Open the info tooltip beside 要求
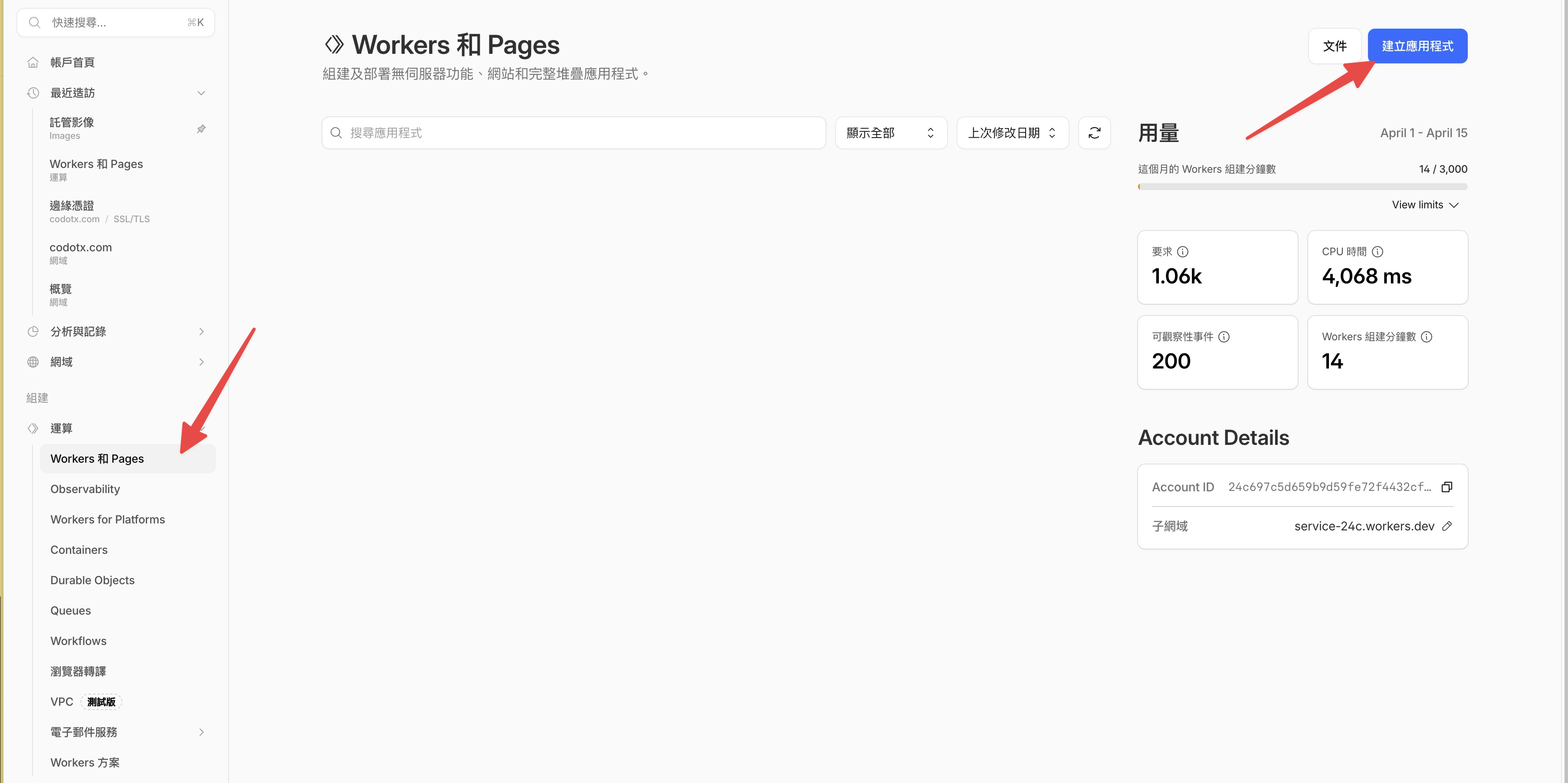Viewport: 1568px width, 783px height. (x=1183, y=251)
